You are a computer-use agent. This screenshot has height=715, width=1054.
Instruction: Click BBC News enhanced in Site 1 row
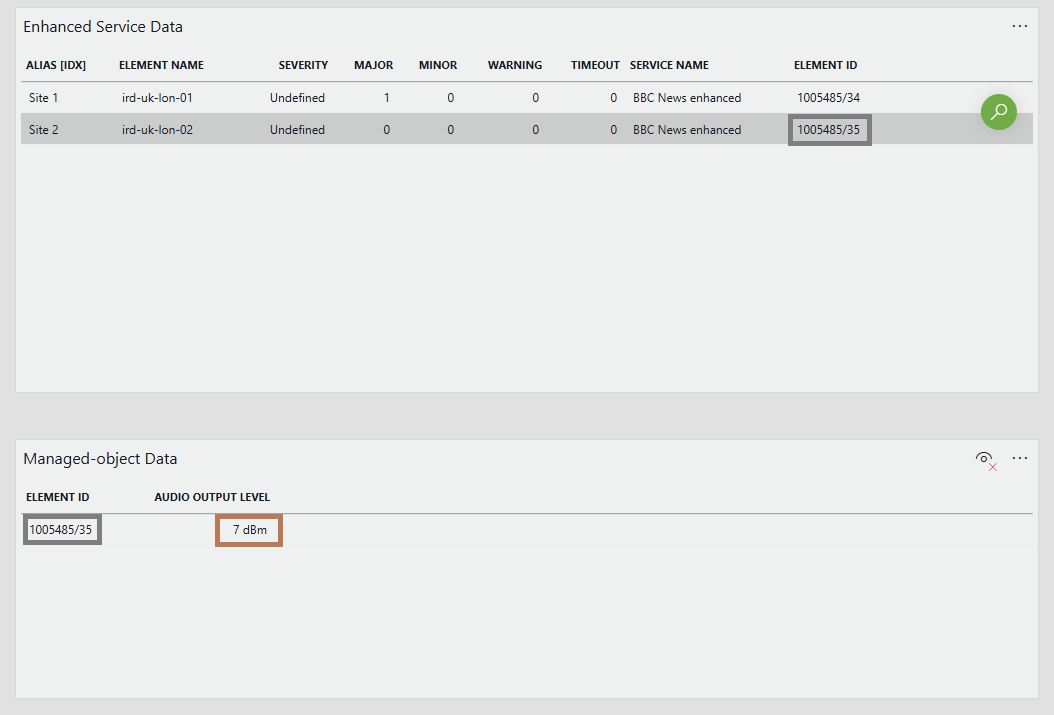pyautogui.click(x=687, y=97)
